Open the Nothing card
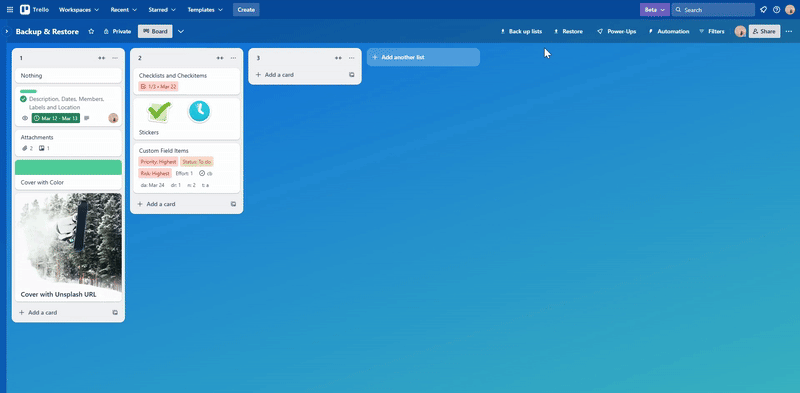 point(68,76)
